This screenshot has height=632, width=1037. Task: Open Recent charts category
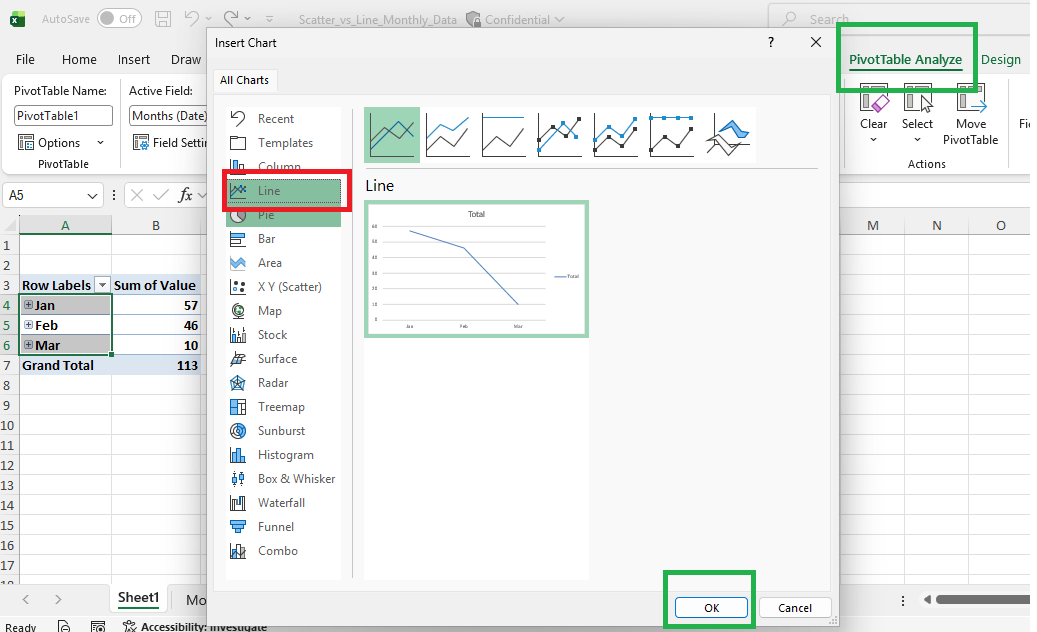tap(284, 119)
